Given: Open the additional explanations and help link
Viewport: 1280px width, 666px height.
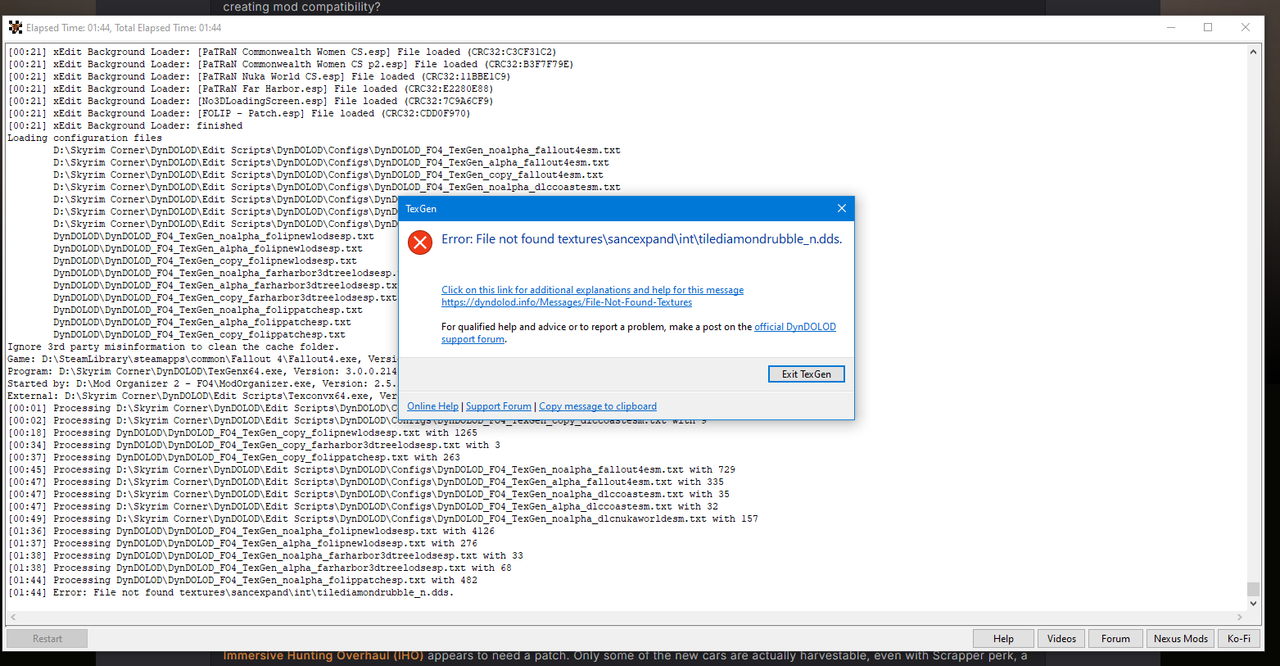Looking at the screenshot, I should point(592,290).
